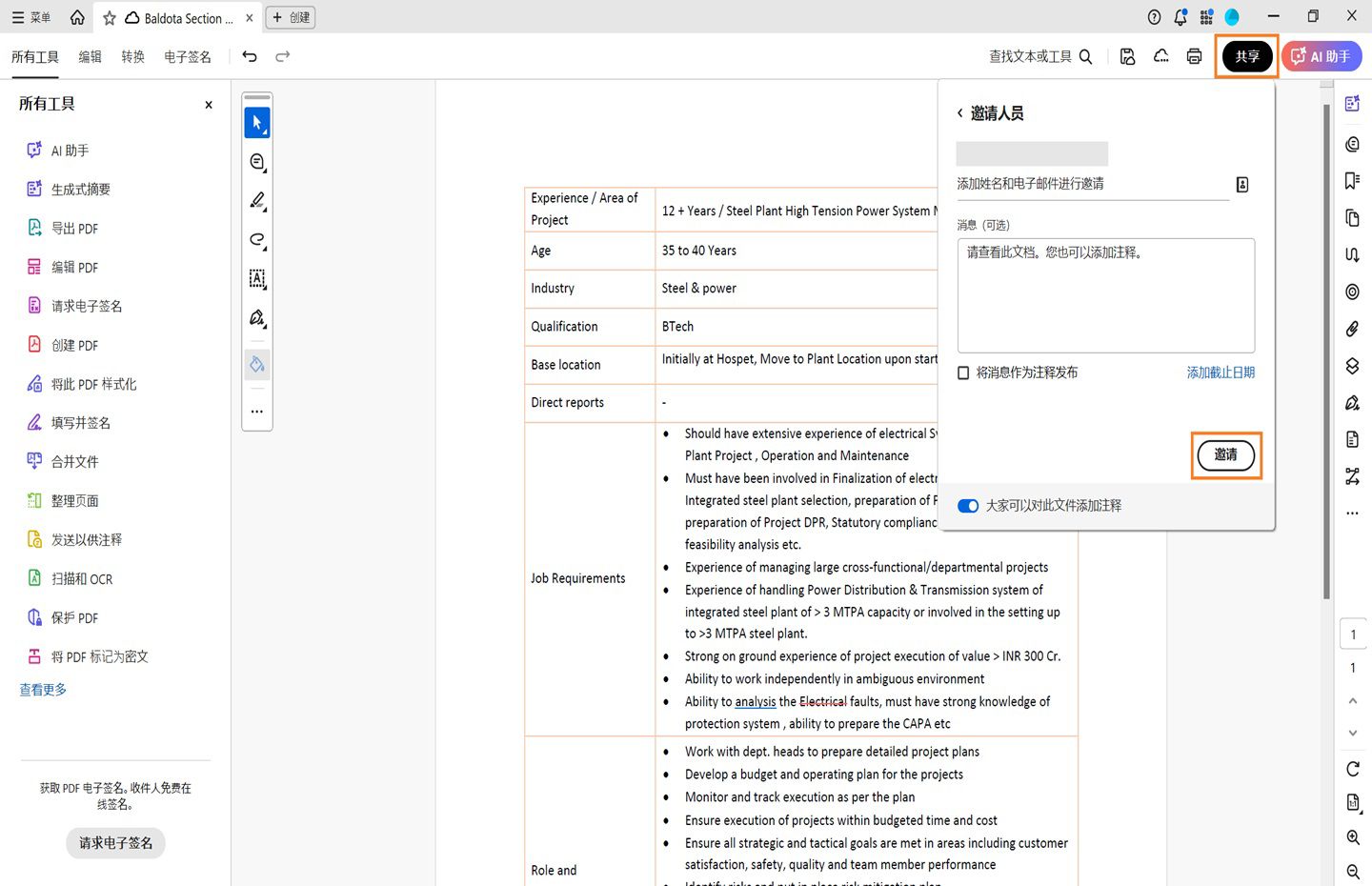
Task: Go back from 邀请人员 panel
Action: coord(959,113)
